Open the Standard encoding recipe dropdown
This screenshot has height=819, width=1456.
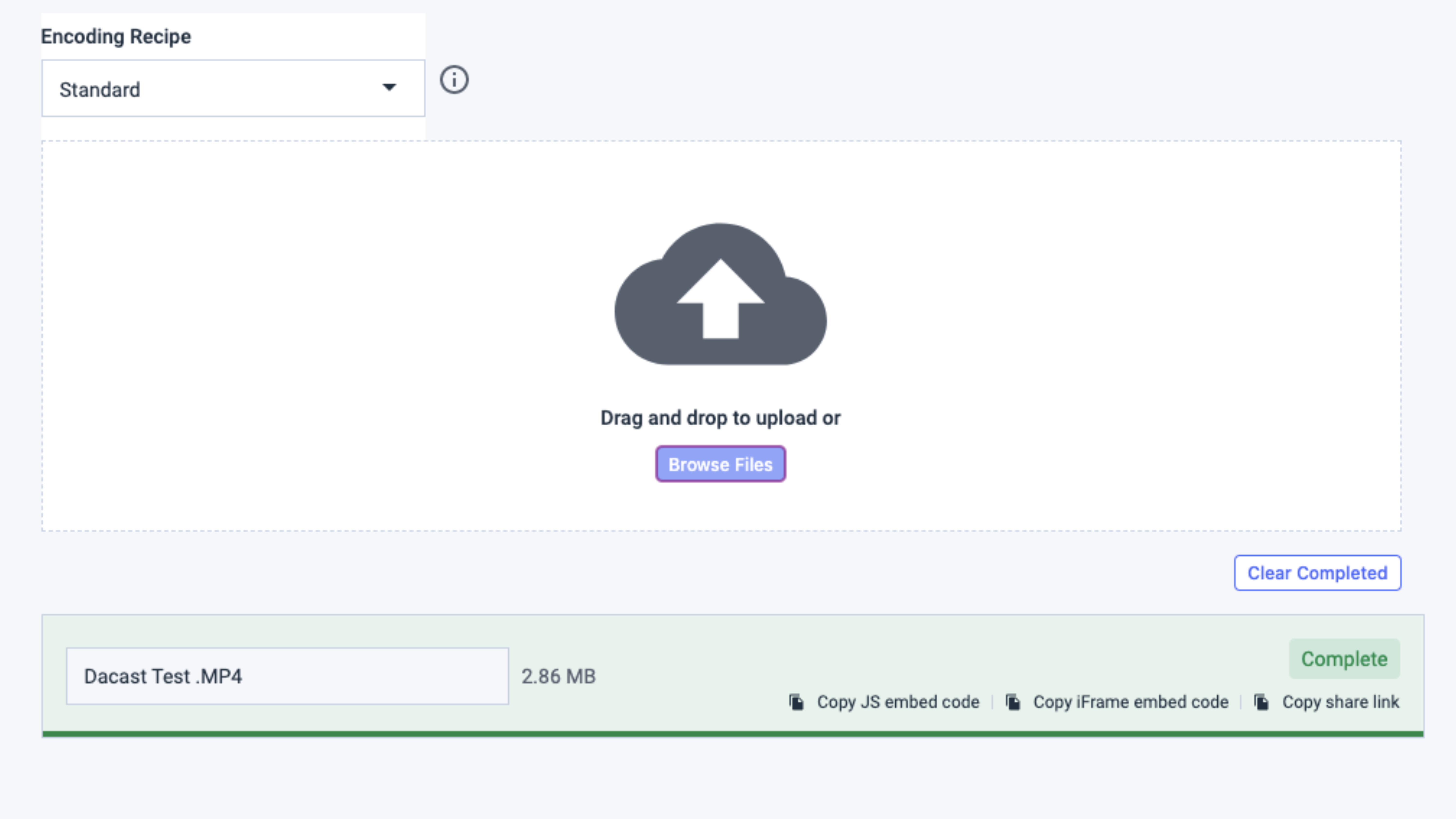coord(233,88)
